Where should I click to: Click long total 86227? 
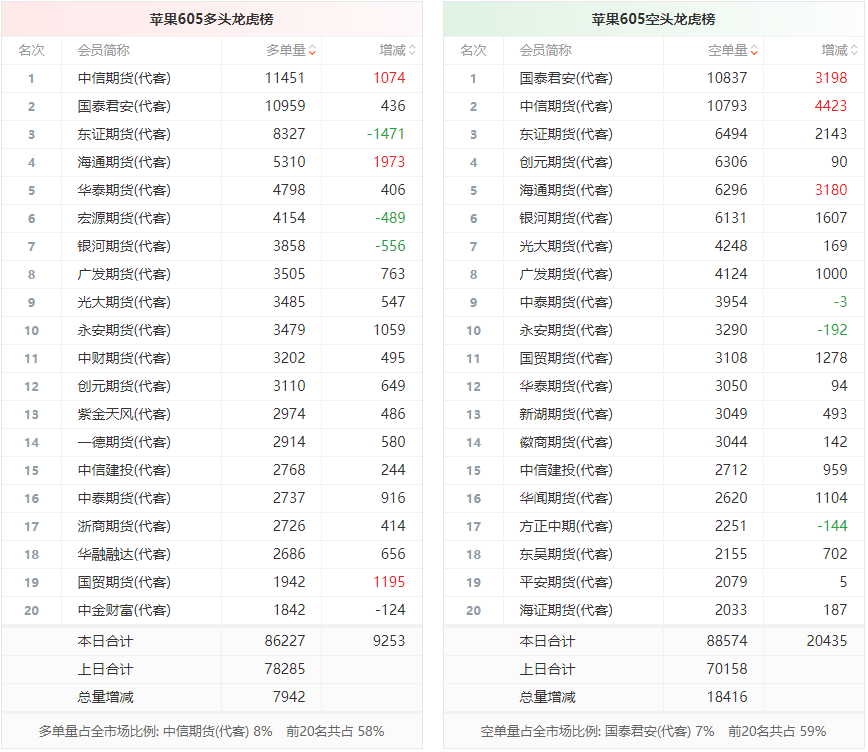coord(285,641)
